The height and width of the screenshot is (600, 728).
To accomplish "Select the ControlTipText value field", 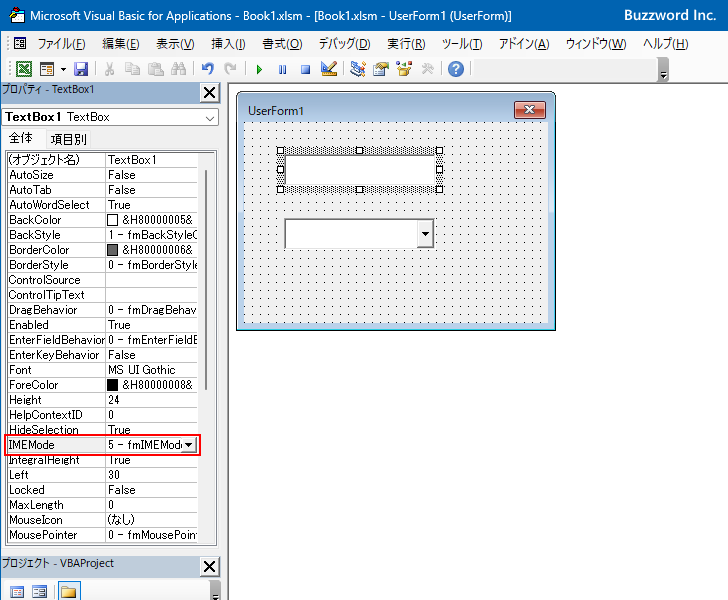I will (x=152, y=295).
